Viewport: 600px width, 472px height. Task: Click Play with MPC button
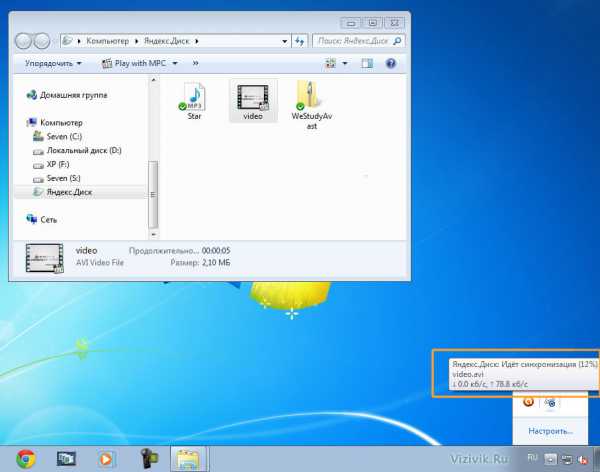[x=134, y=63]
